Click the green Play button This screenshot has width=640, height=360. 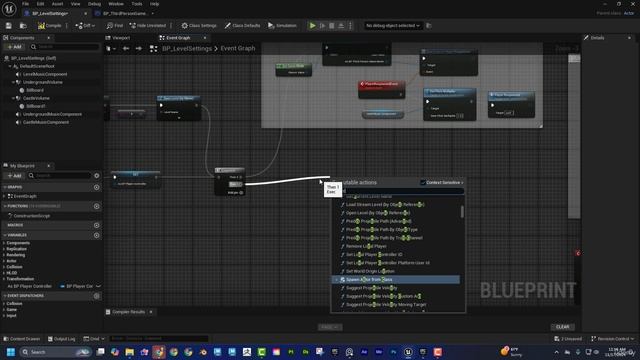[312, 25]
